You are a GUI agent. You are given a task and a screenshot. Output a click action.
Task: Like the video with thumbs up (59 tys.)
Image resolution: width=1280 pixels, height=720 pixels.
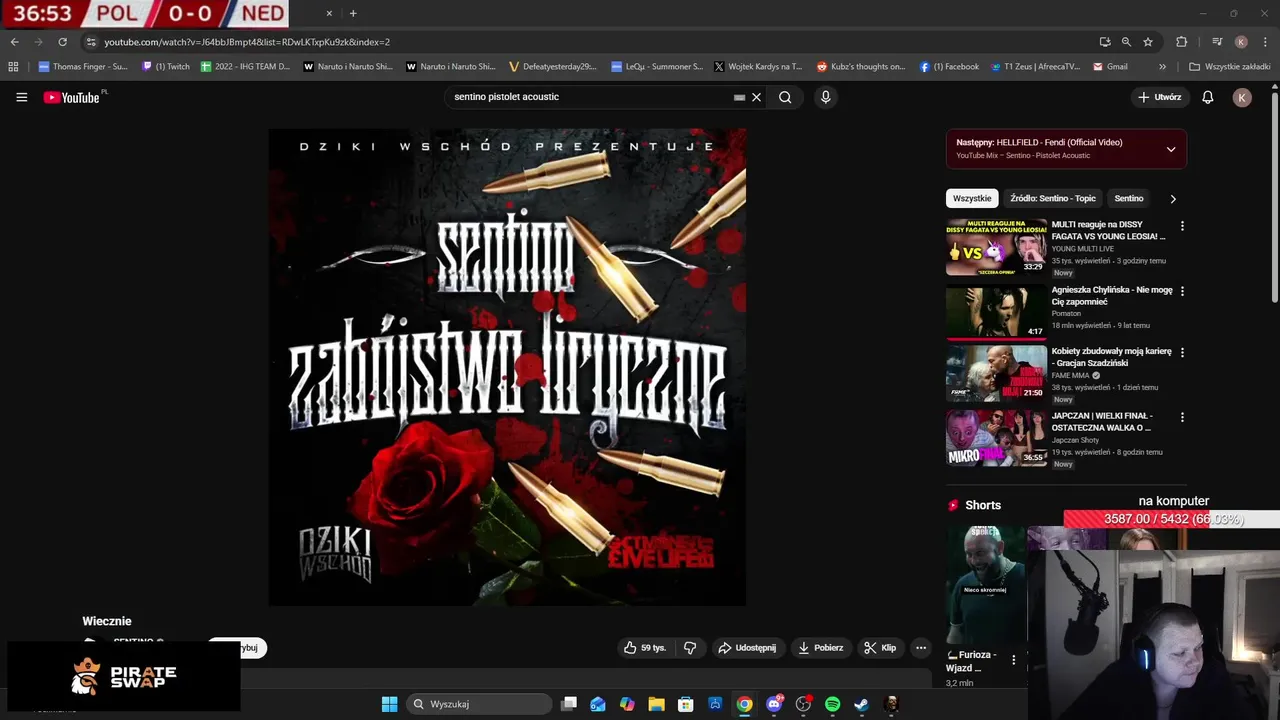click(645, 648)
